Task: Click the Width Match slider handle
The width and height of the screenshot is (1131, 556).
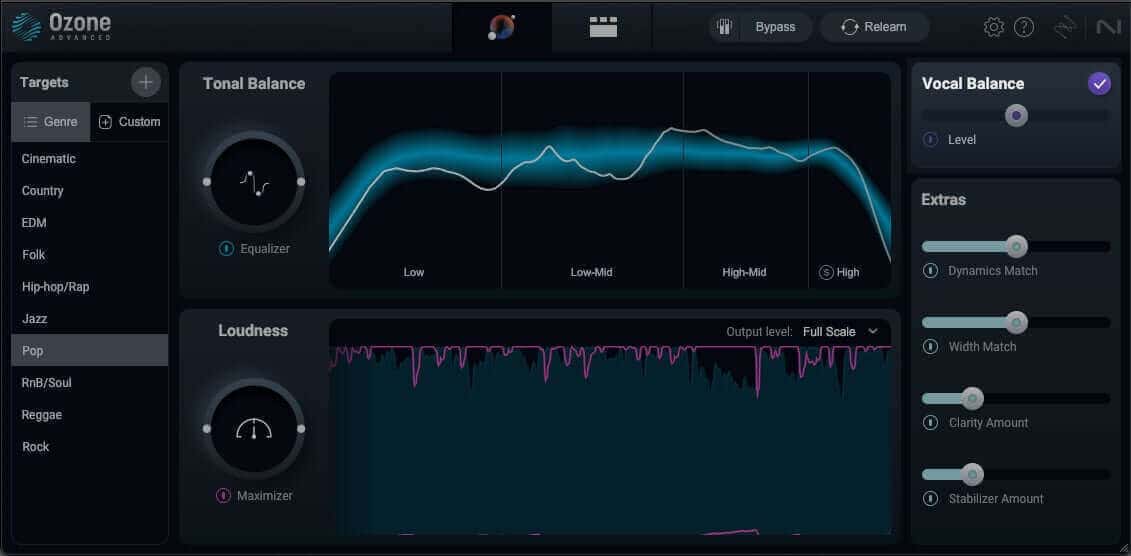Action: point(1016,322)
